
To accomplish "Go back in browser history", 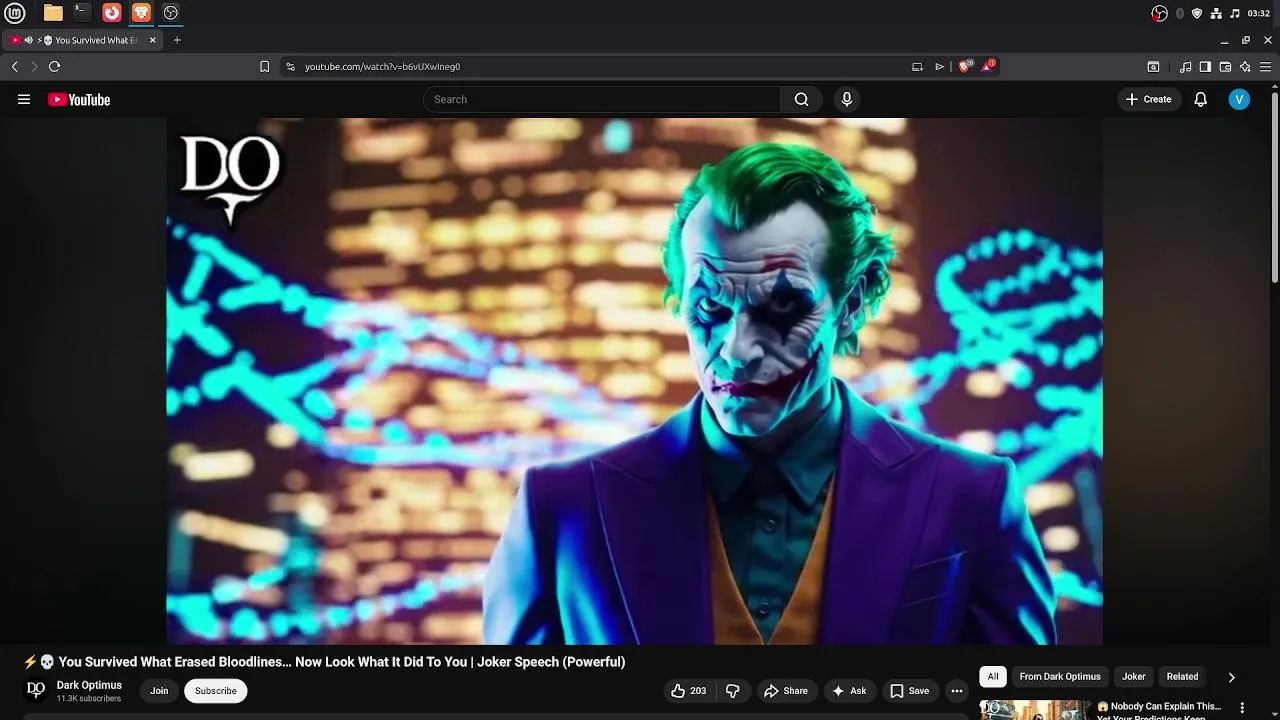I will point(15,66).
